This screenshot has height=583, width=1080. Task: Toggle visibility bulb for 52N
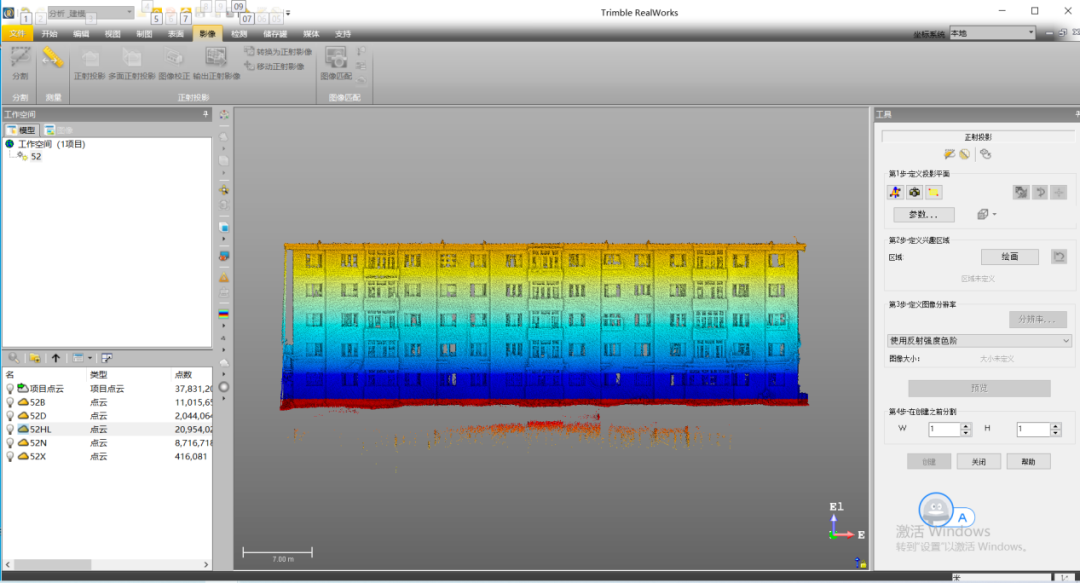(10, 443)
